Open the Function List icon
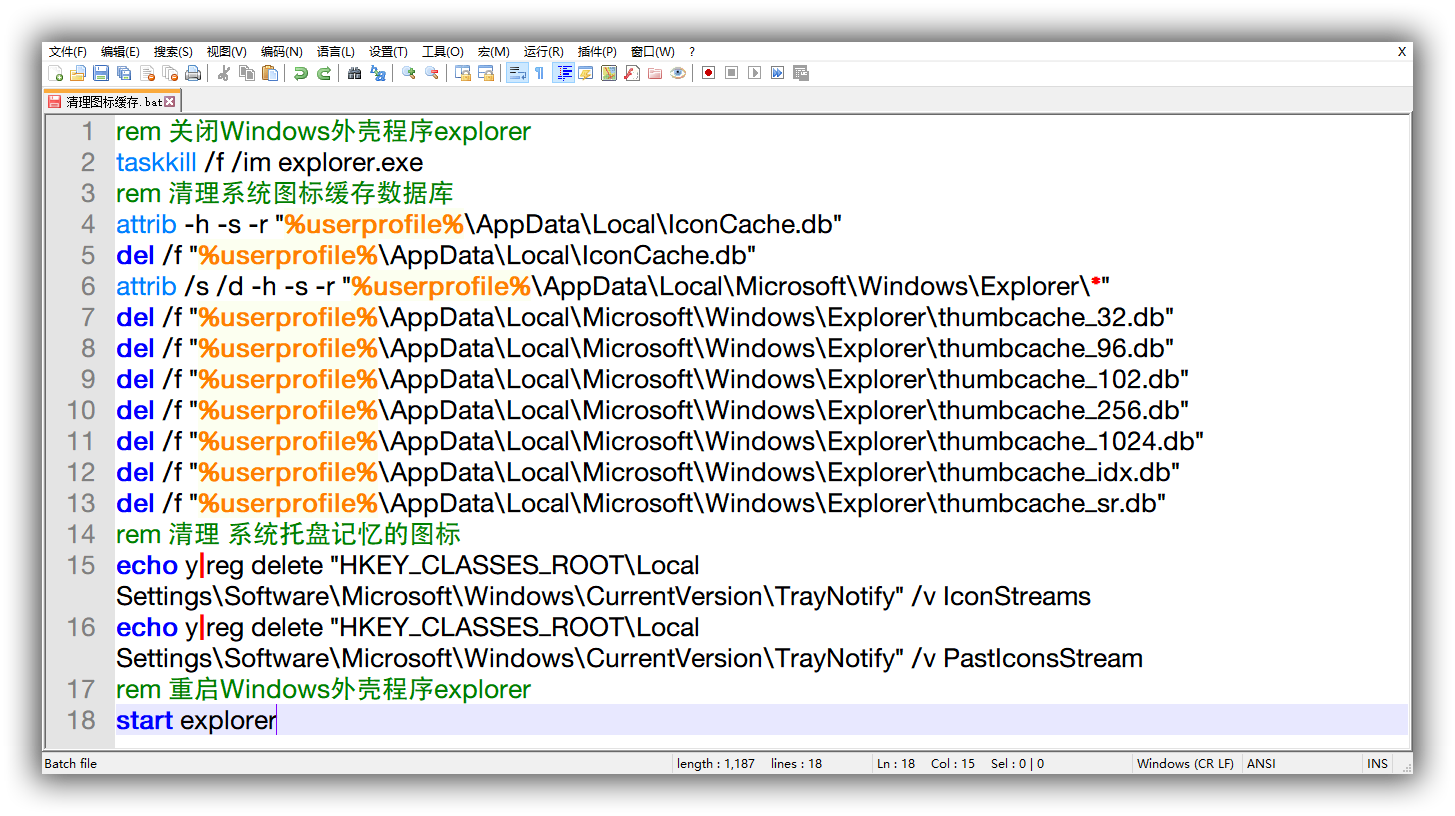 pyautogui.click(x=632, y=73)
